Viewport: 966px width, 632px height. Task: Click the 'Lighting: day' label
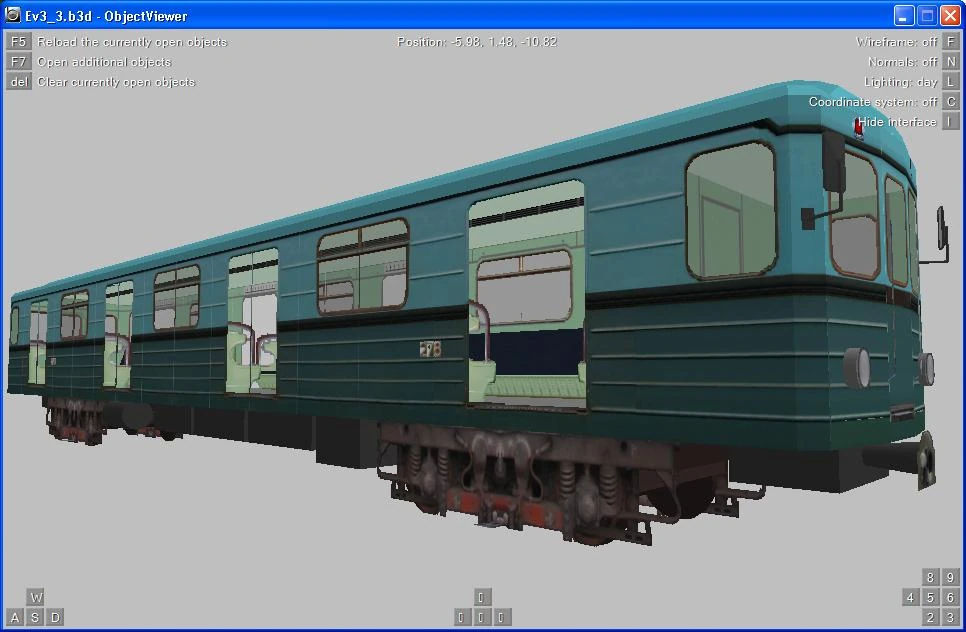[x=901, y=82]
